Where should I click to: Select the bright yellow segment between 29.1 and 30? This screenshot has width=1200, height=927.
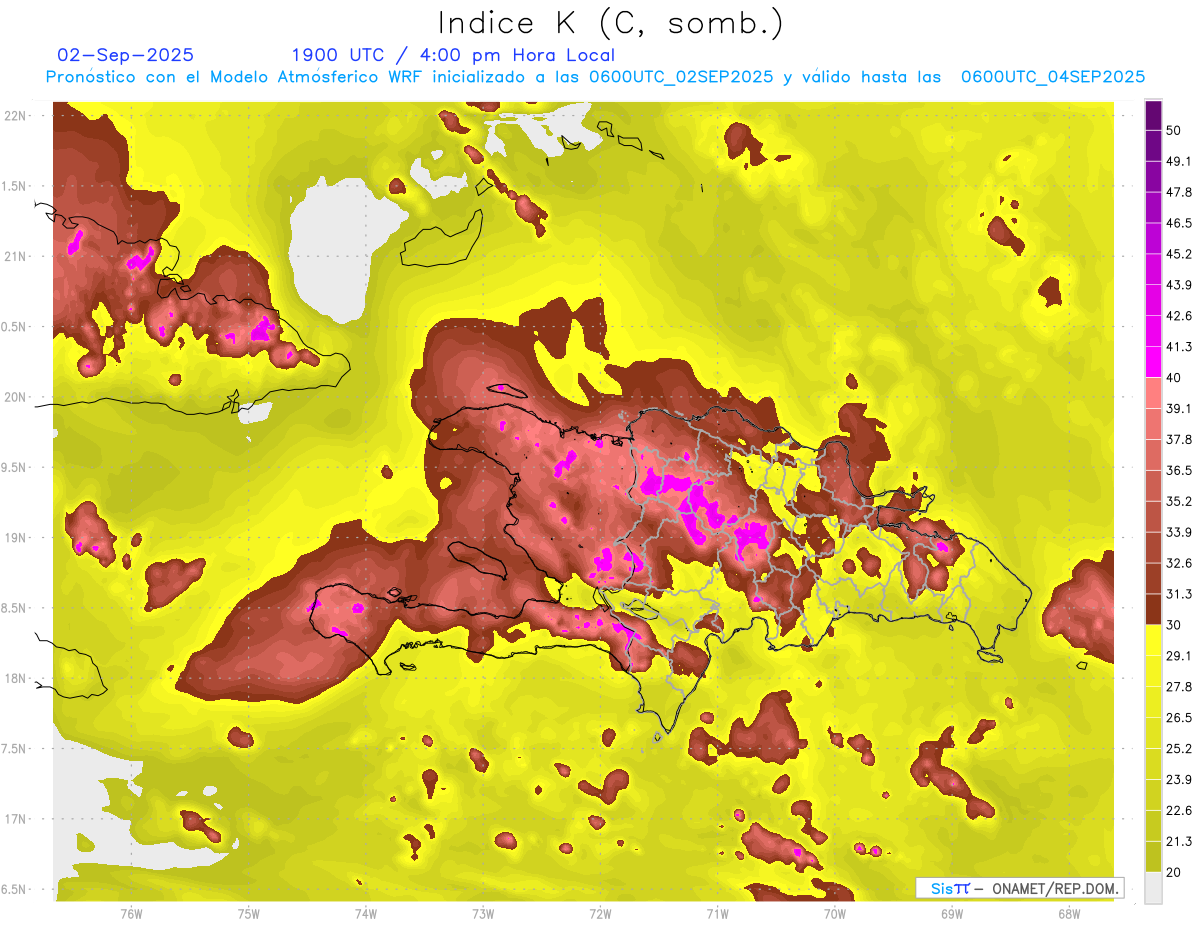tap(1153, 639)
